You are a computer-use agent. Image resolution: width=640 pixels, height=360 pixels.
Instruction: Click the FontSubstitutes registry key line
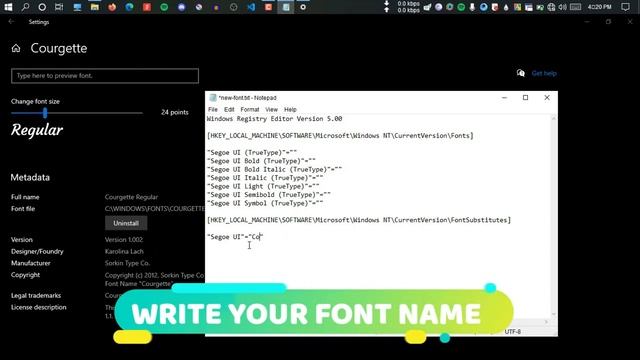(359, 220)
